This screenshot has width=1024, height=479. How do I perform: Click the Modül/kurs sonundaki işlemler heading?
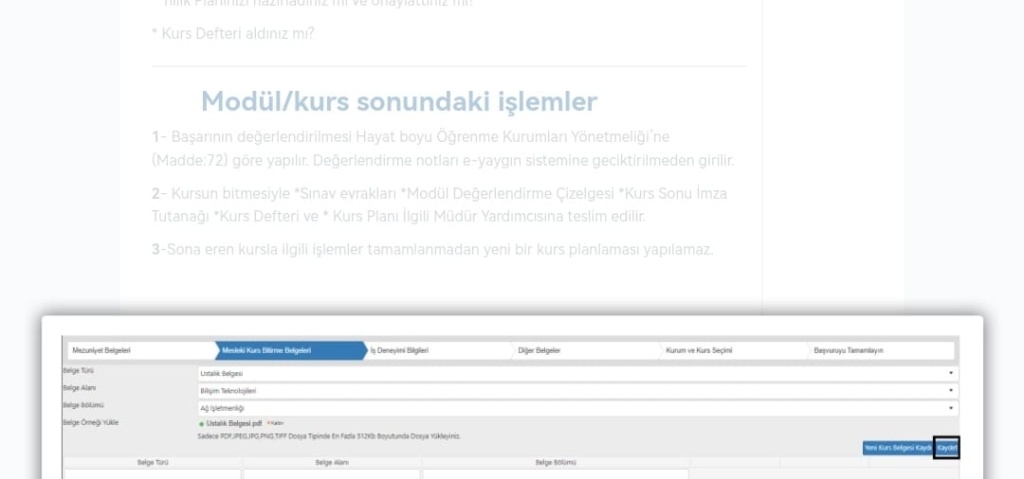[399, 101]
